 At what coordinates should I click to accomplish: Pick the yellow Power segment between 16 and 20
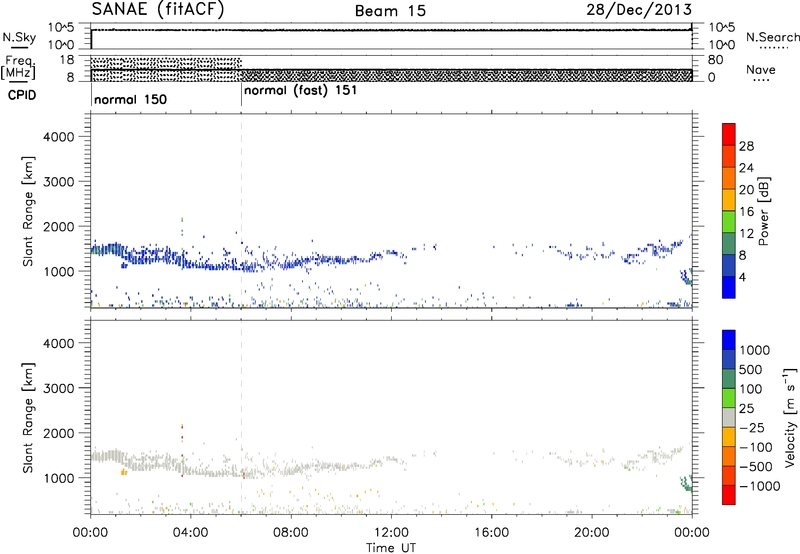(729, 199)
